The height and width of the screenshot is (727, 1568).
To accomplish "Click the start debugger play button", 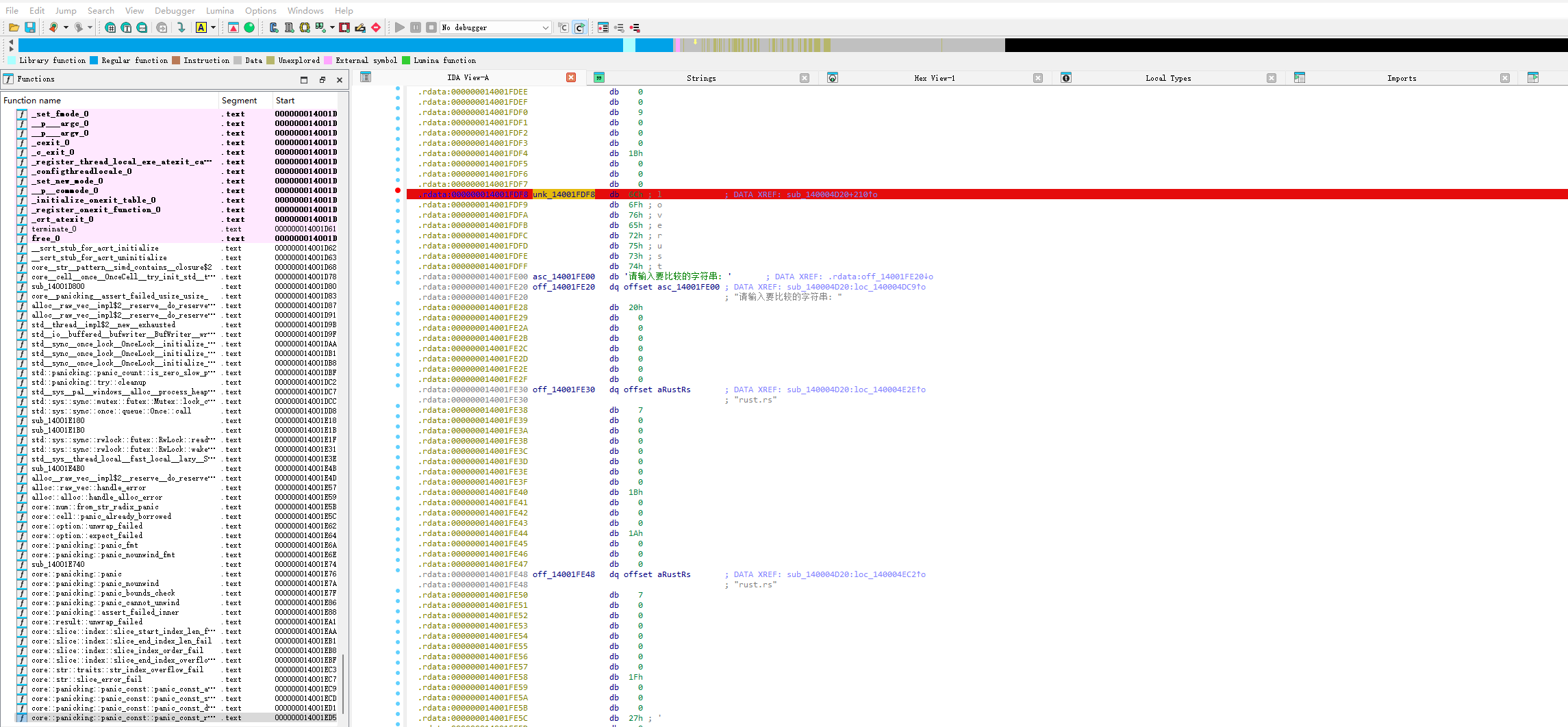I will (400, 27).
